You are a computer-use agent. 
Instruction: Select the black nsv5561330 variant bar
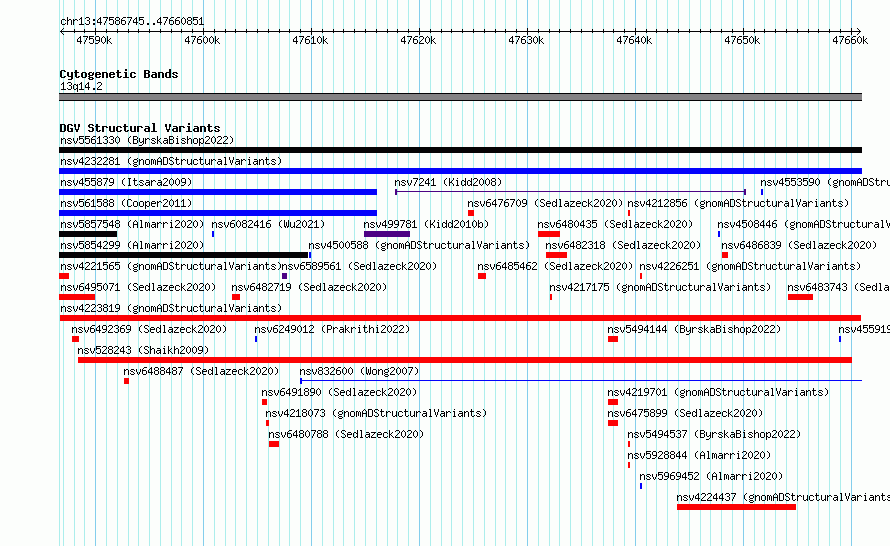(460, 150)
